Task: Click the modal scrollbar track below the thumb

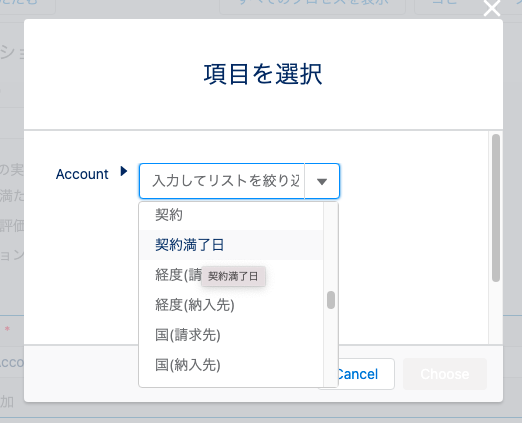Action: click(x=496, y=312)
